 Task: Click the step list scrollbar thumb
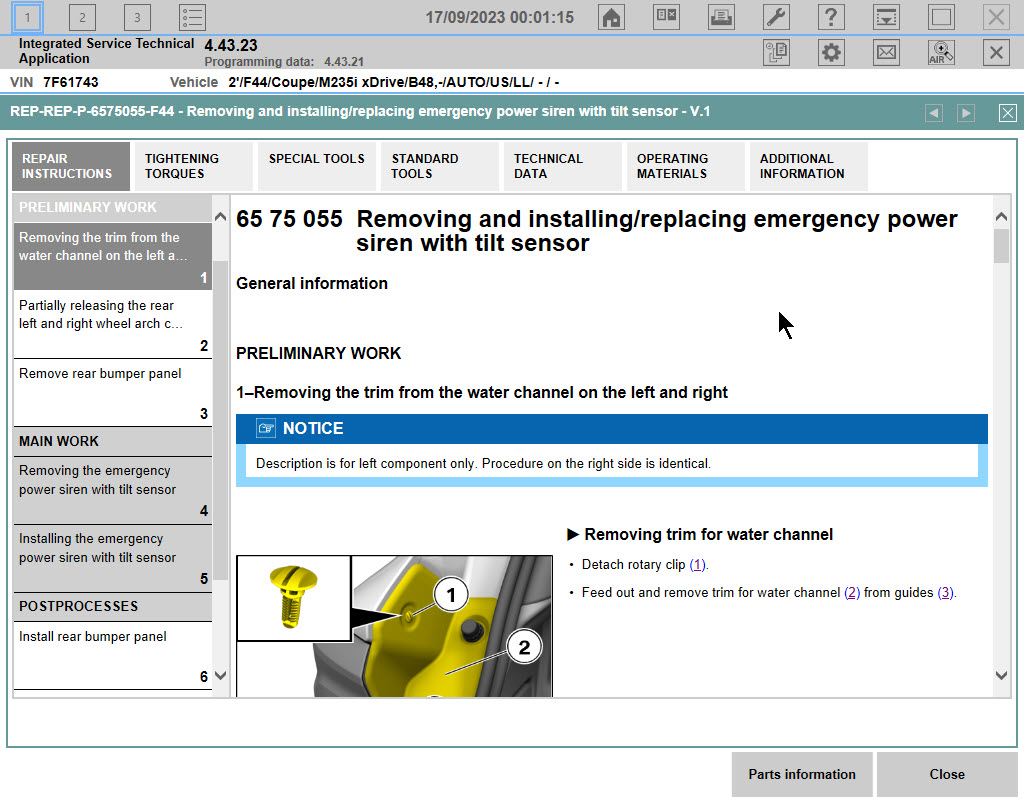pos(221,420)
